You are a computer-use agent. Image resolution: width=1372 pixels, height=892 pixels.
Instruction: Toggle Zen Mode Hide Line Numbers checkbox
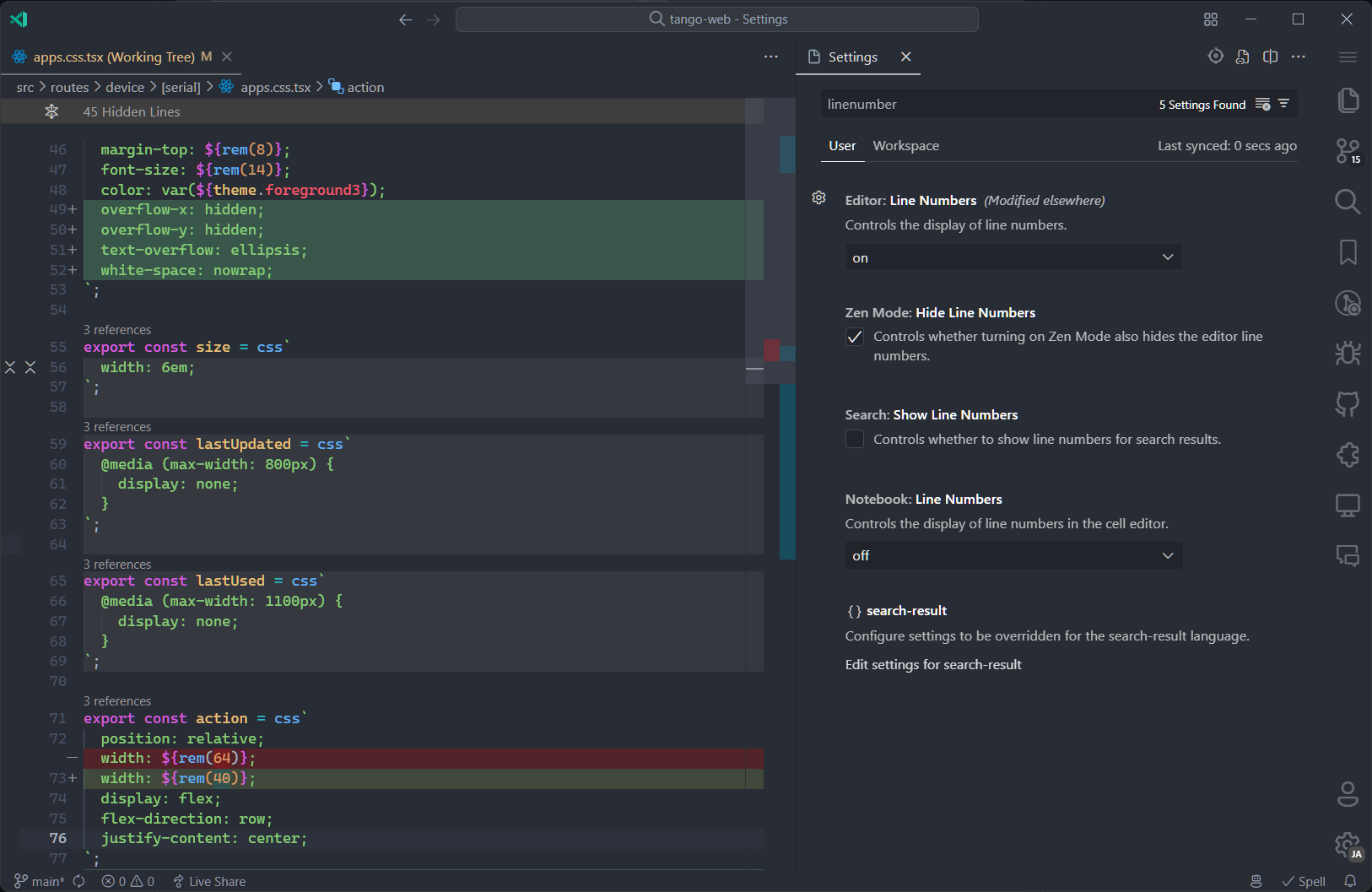click(854, 336)
